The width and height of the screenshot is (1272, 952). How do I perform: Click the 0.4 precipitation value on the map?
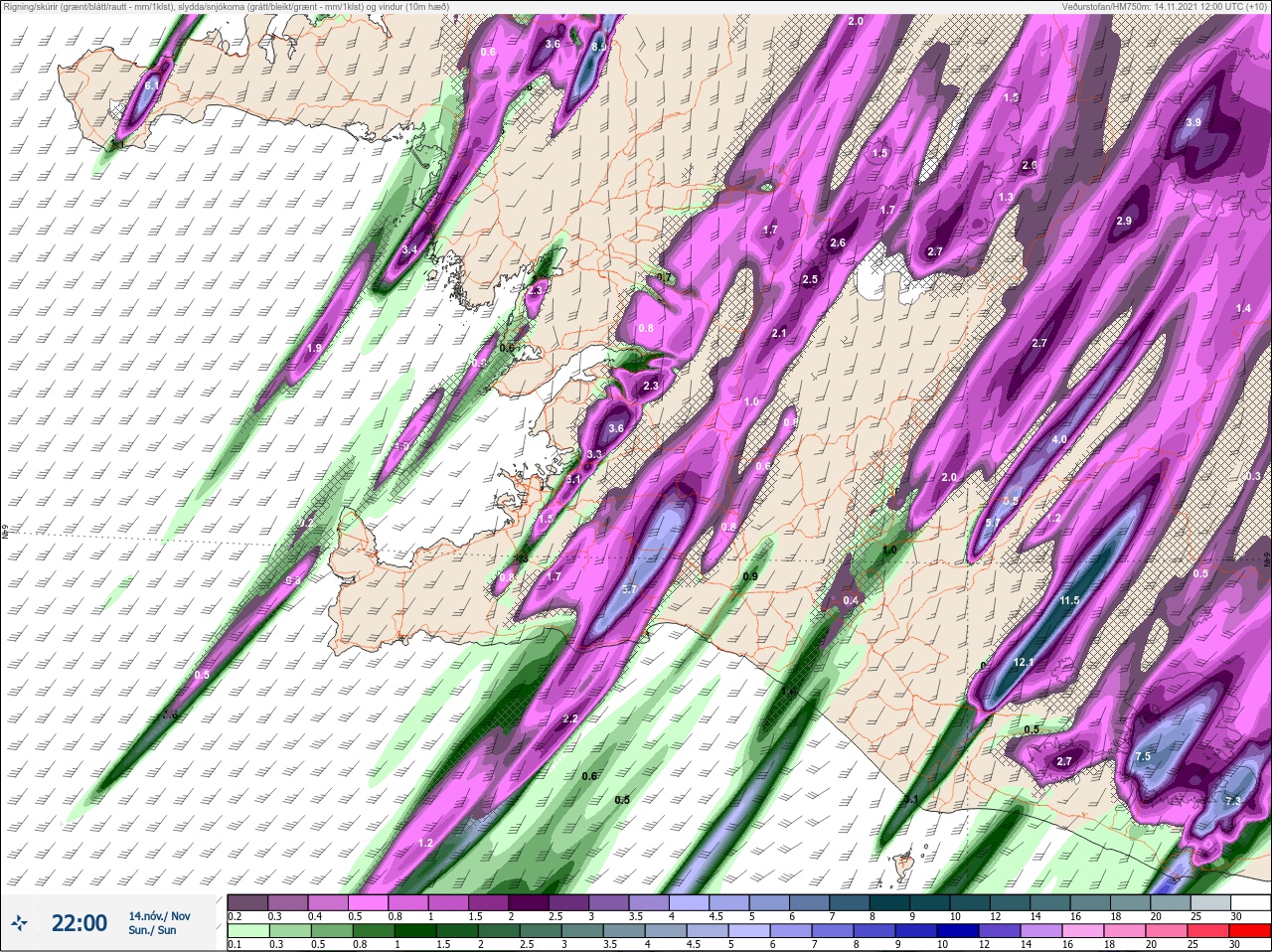click(x=851, y=600)
